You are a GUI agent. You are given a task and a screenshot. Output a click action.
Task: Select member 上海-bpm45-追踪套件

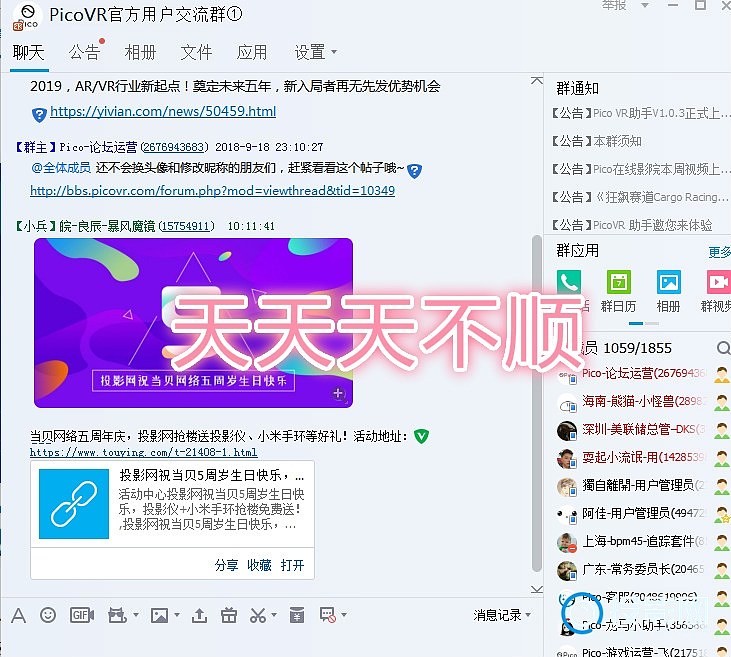(x=642, y=541)
